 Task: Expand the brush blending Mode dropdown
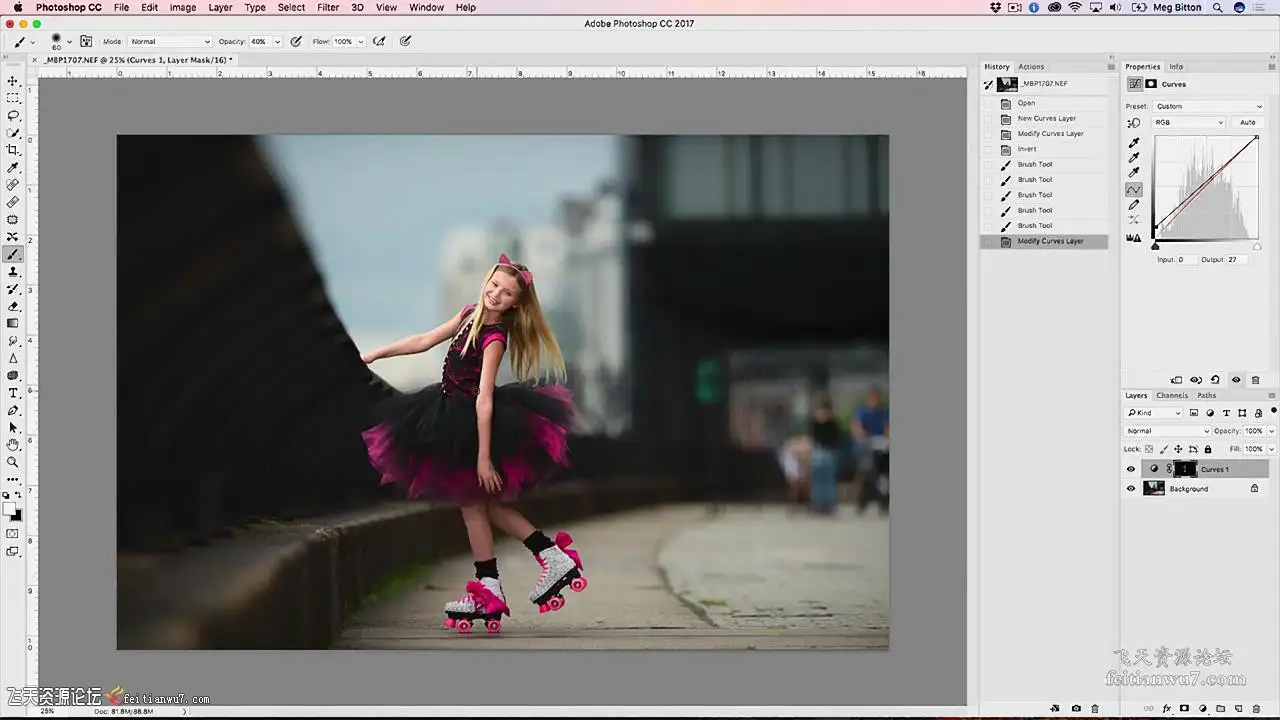click(170, 42)
